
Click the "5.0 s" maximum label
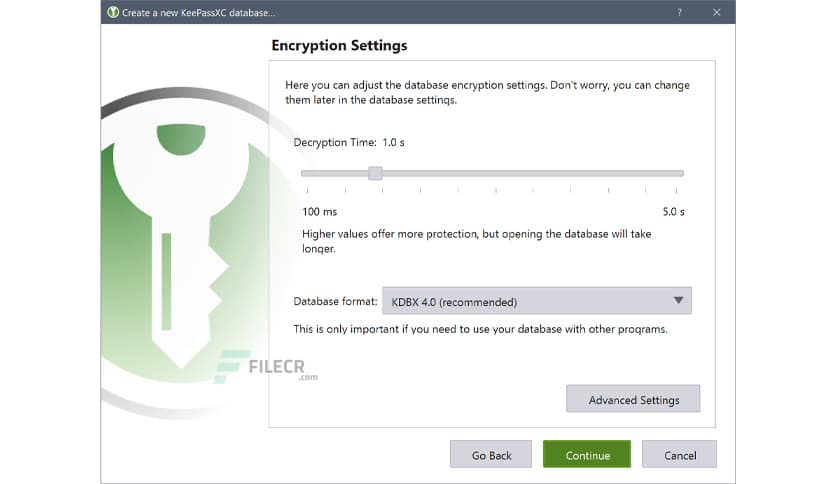[673, 212]
